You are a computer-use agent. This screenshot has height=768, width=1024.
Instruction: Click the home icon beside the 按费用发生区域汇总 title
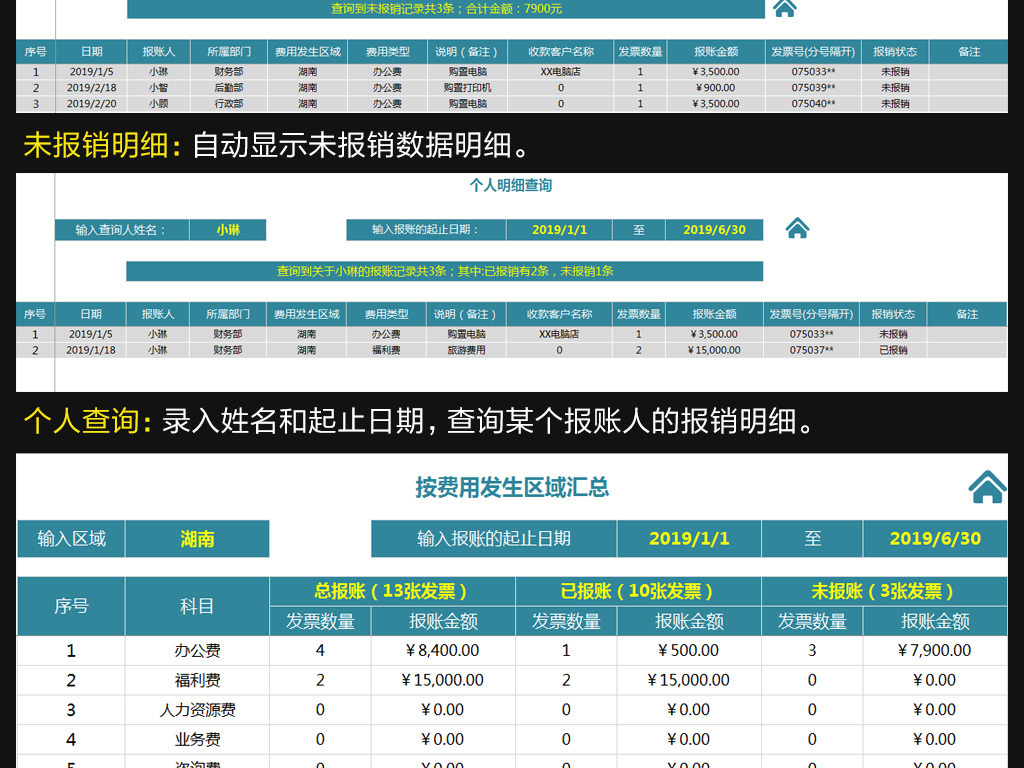(986, 487)
